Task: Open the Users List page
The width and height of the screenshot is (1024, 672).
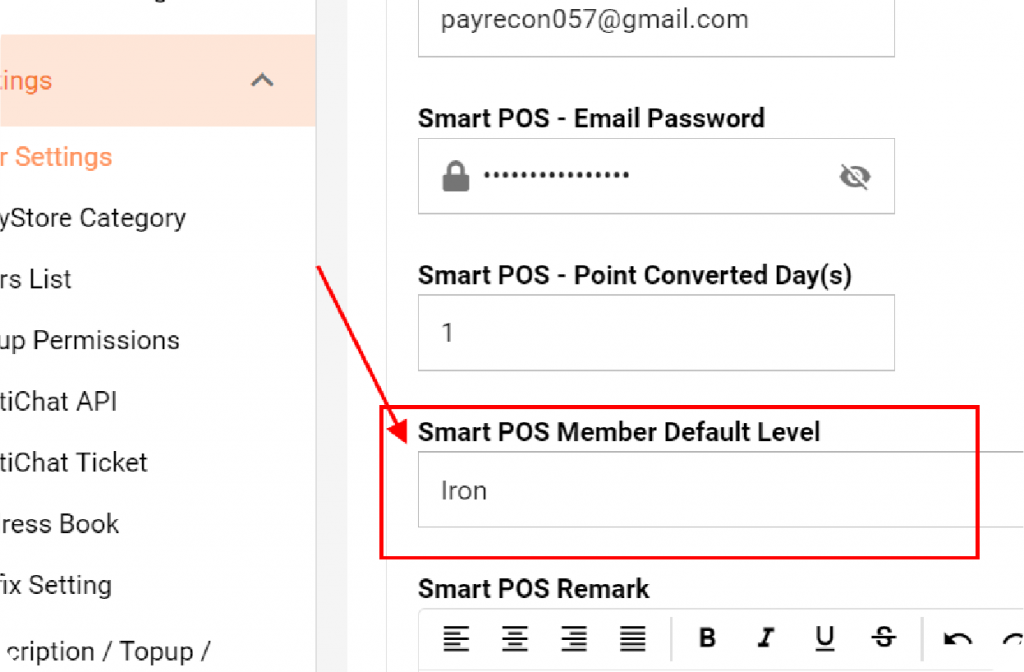Action: click(35, 280)
